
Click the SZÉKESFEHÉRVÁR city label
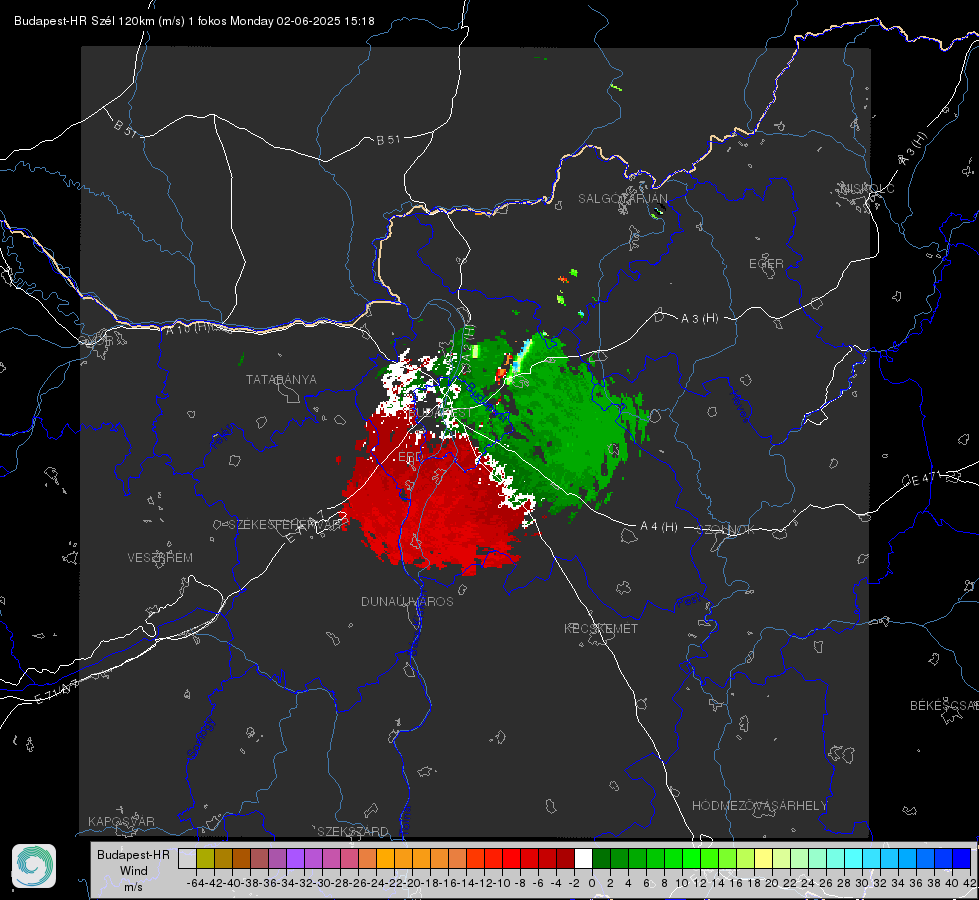285,525
